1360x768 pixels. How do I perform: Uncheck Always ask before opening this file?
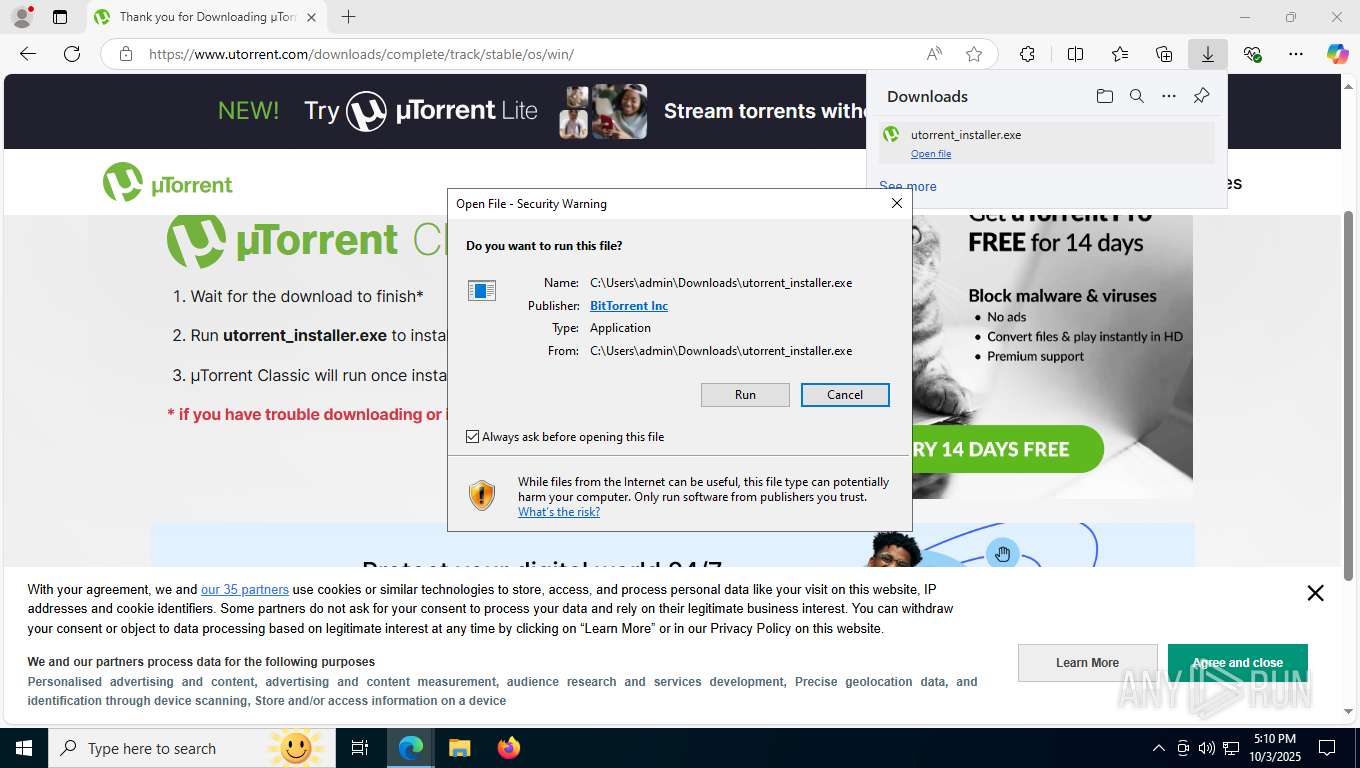[473, 437]
